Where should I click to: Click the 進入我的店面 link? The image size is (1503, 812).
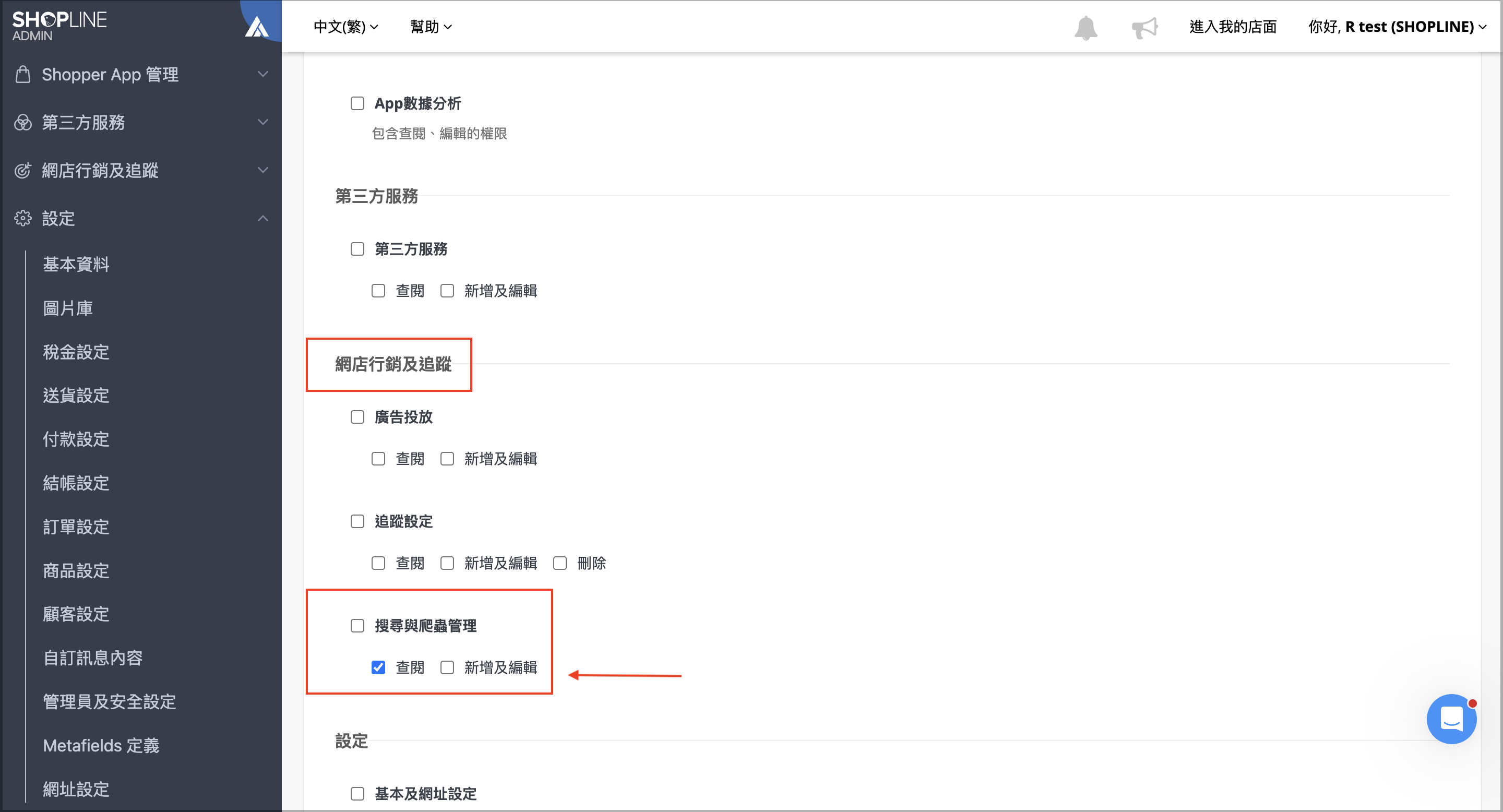1233,27
